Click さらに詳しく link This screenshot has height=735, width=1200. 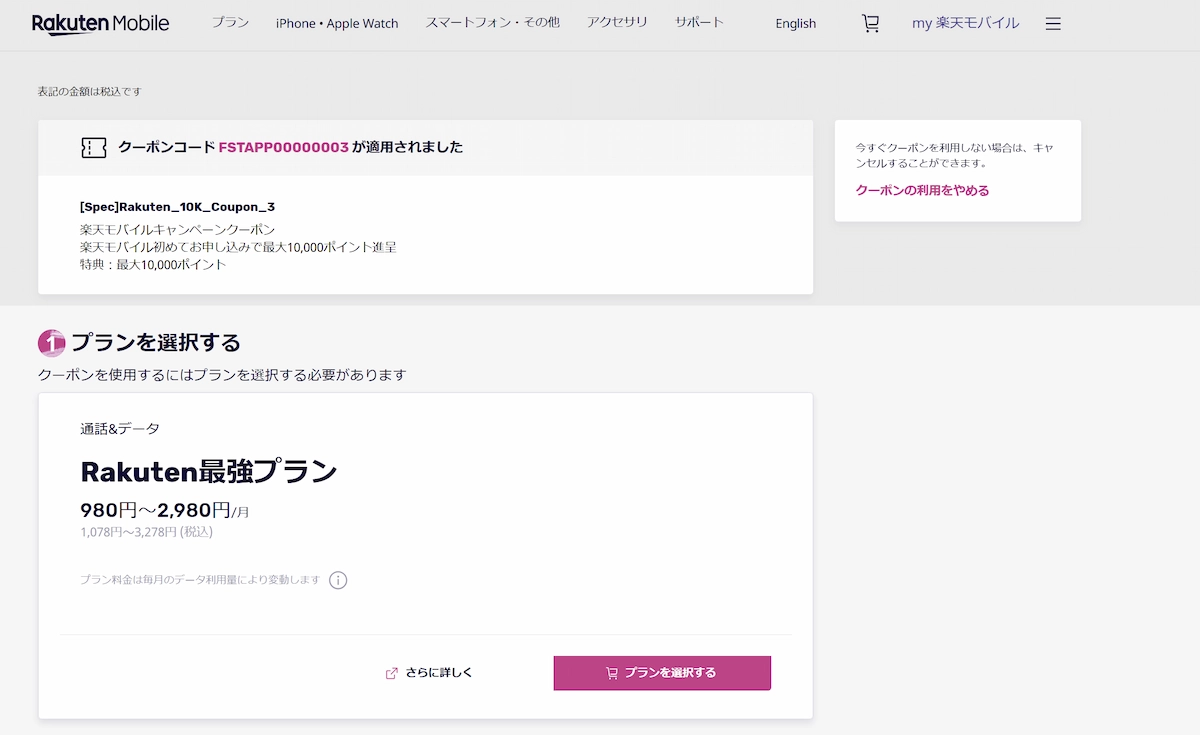pyautogui.click(x=429, y=673)
